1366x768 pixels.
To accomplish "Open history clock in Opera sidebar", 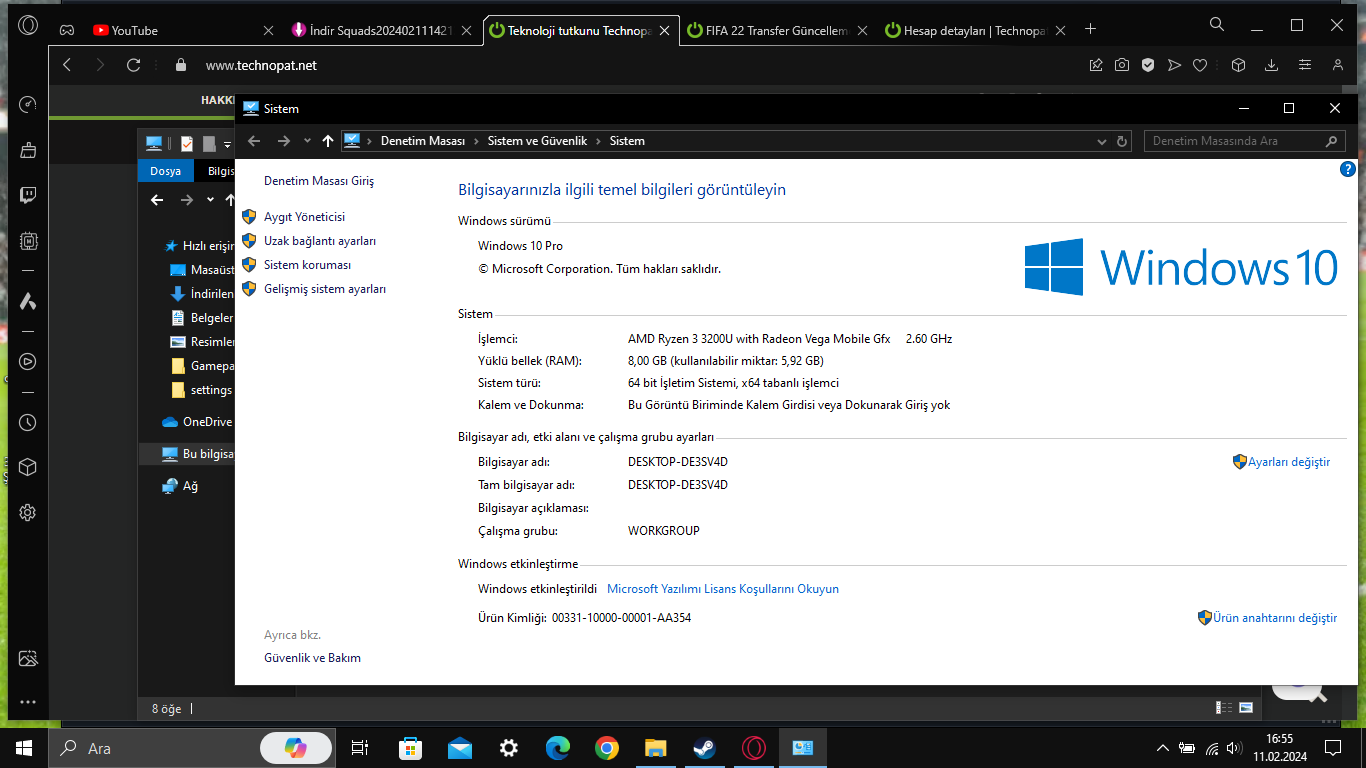I will pos(28,423).
